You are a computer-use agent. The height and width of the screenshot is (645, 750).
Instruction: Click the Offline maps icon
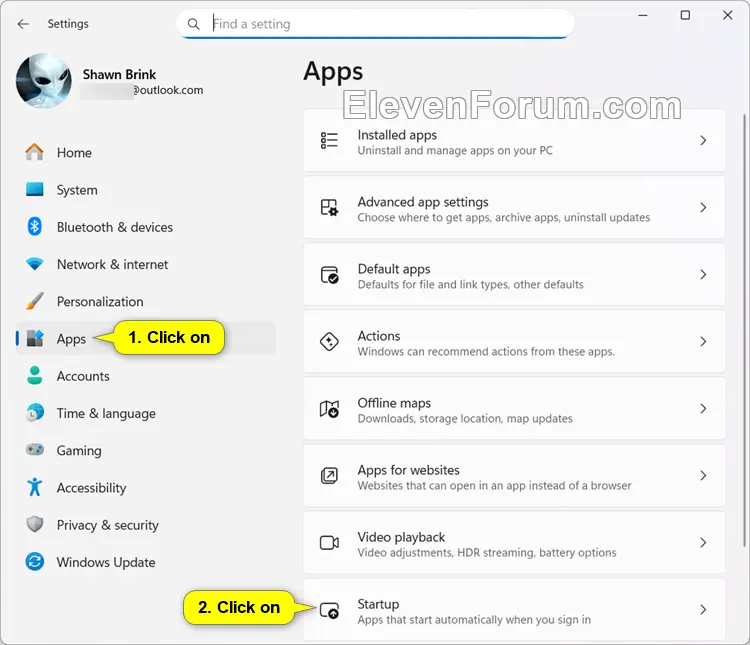tap(329, 409)
